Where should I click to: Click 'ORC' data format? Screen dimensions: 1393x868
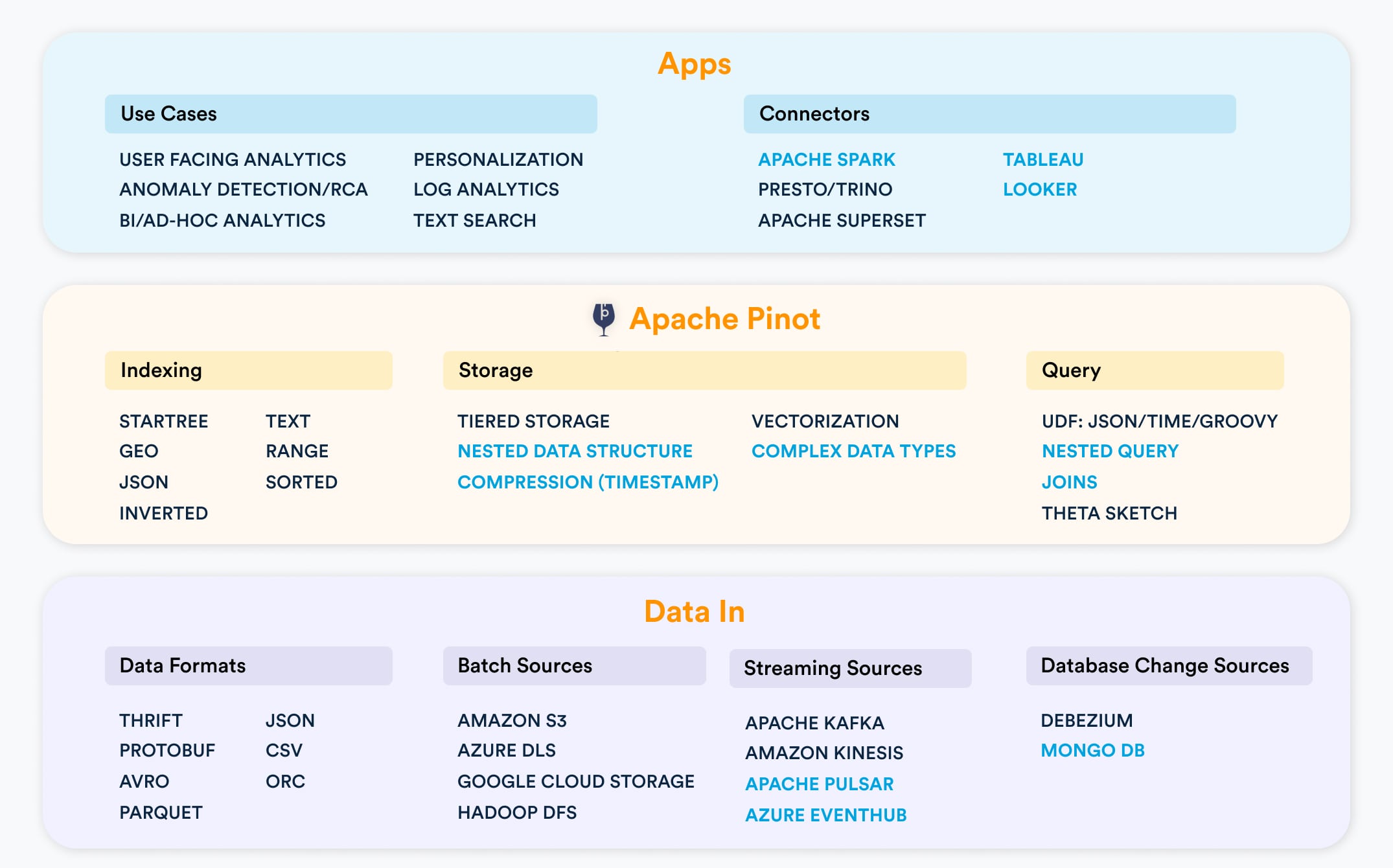point(285,781)
